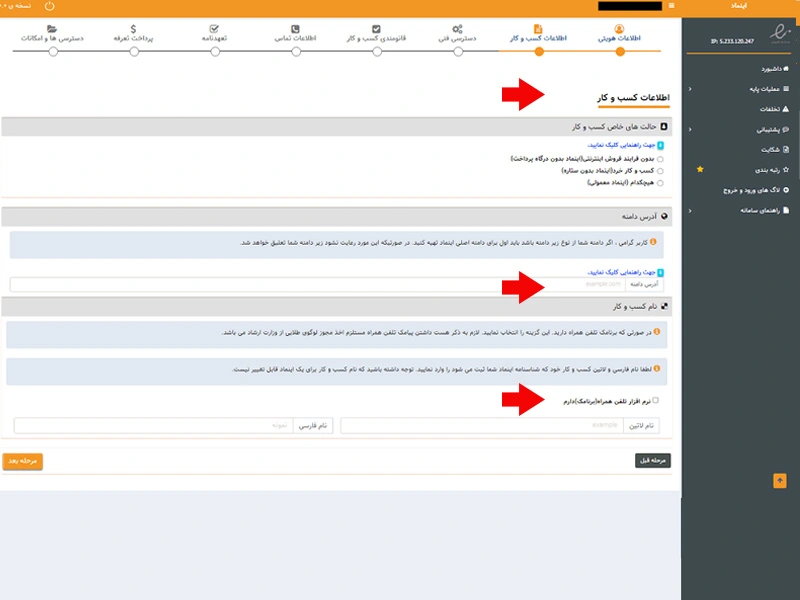This screenshot has height=600, width=800.
Task: Click the اینماد title in the top bar
Action: (x=738, y=6)
